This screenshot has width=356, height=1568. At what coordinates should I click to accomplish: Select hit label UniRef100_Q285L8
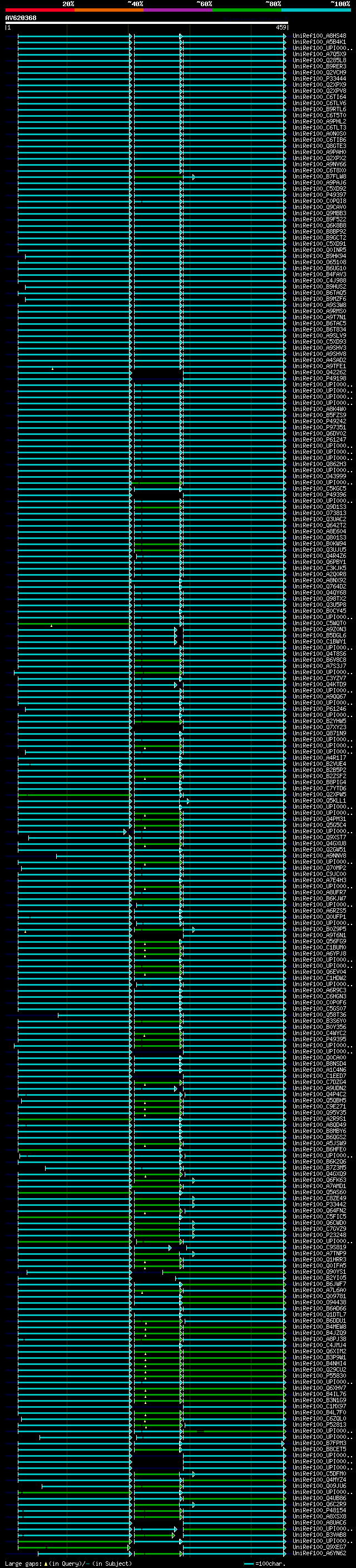pos(319,60)
